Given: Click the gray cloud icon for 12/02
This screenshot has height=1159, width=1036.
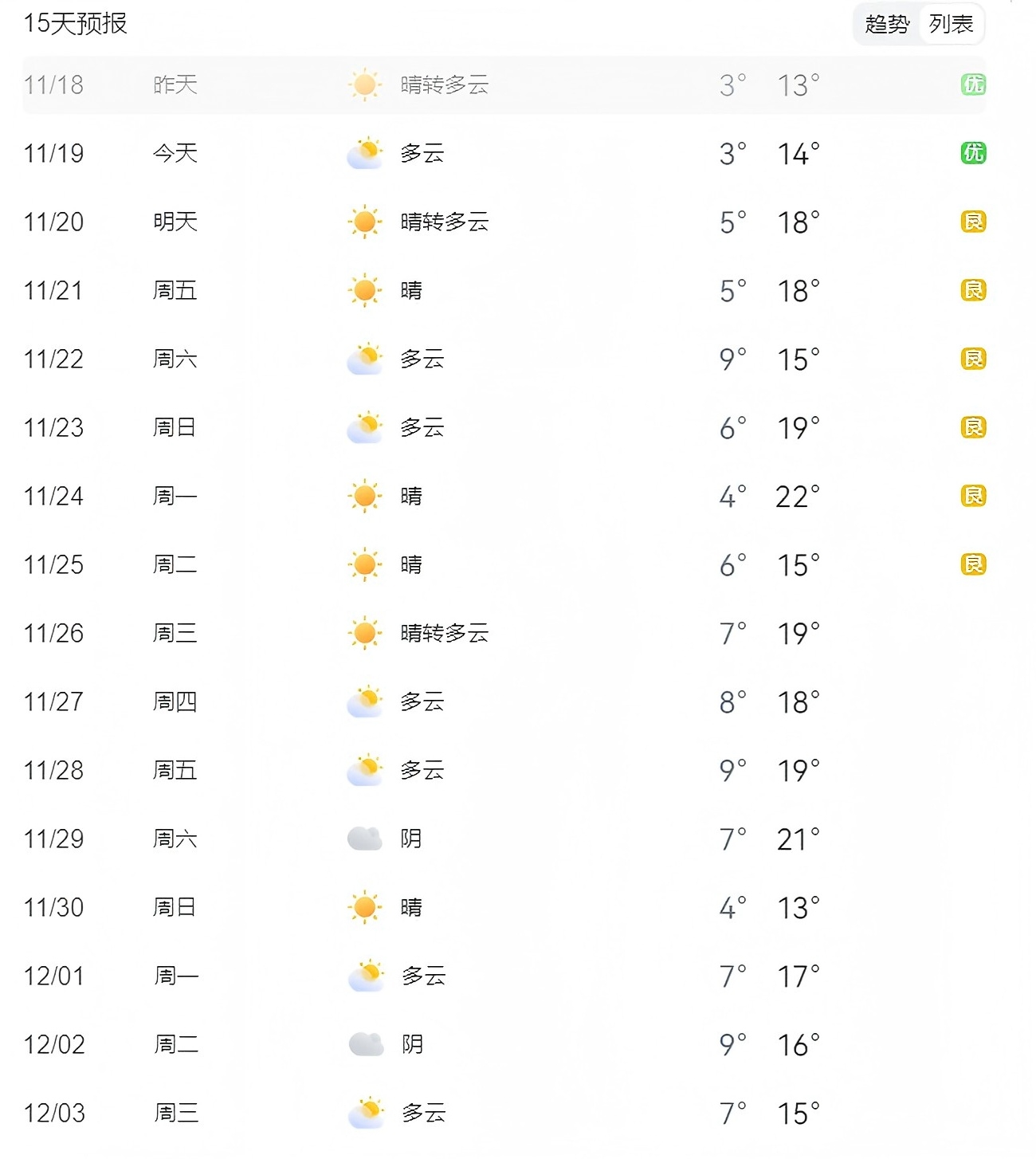Looking at the screenshot, I should pyautogui.click(x=367, y=1044).
